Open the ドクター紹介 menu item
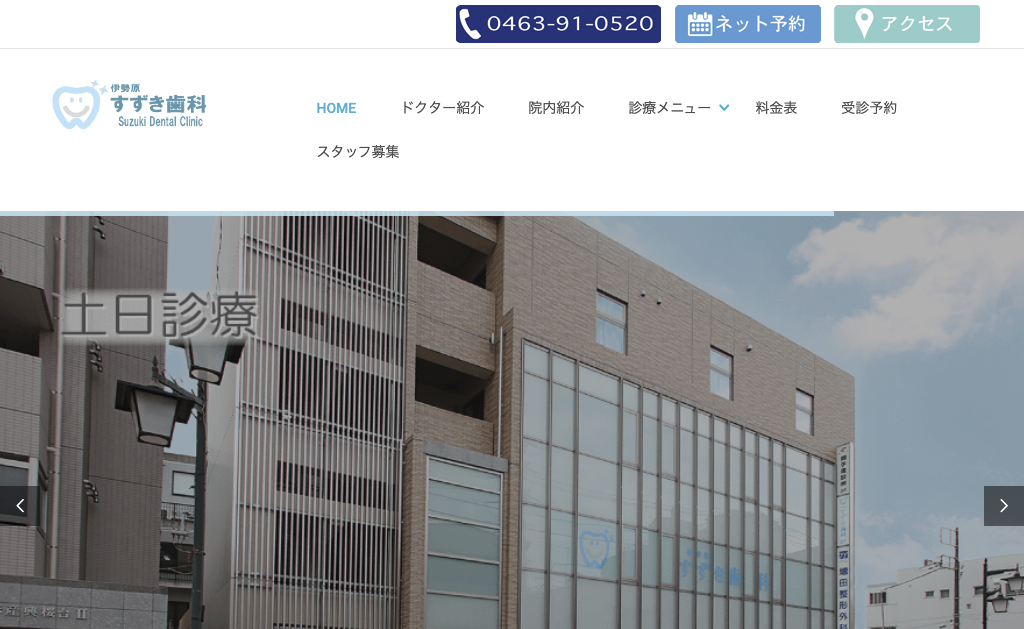Image resolution: width=1024 pixels, height=629 pixels. pyautogui.click(x=442, y=108)
